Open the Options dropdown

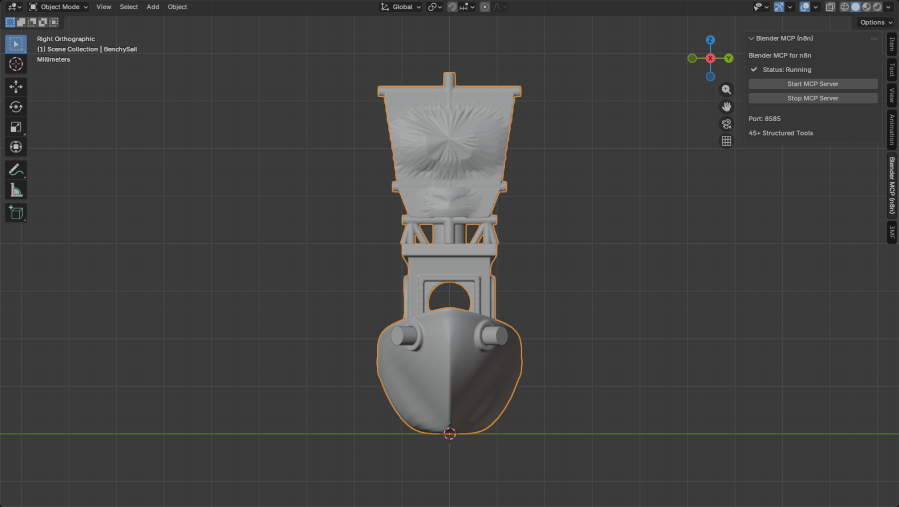click(x=875, y=22)
